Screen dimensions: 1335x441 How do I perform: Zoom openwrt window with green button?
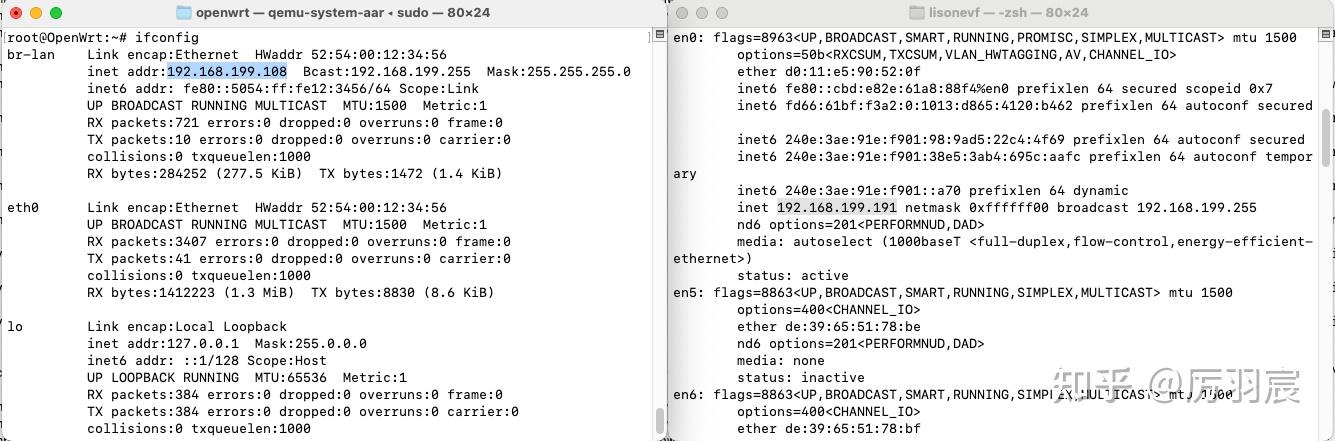[55, 13]
